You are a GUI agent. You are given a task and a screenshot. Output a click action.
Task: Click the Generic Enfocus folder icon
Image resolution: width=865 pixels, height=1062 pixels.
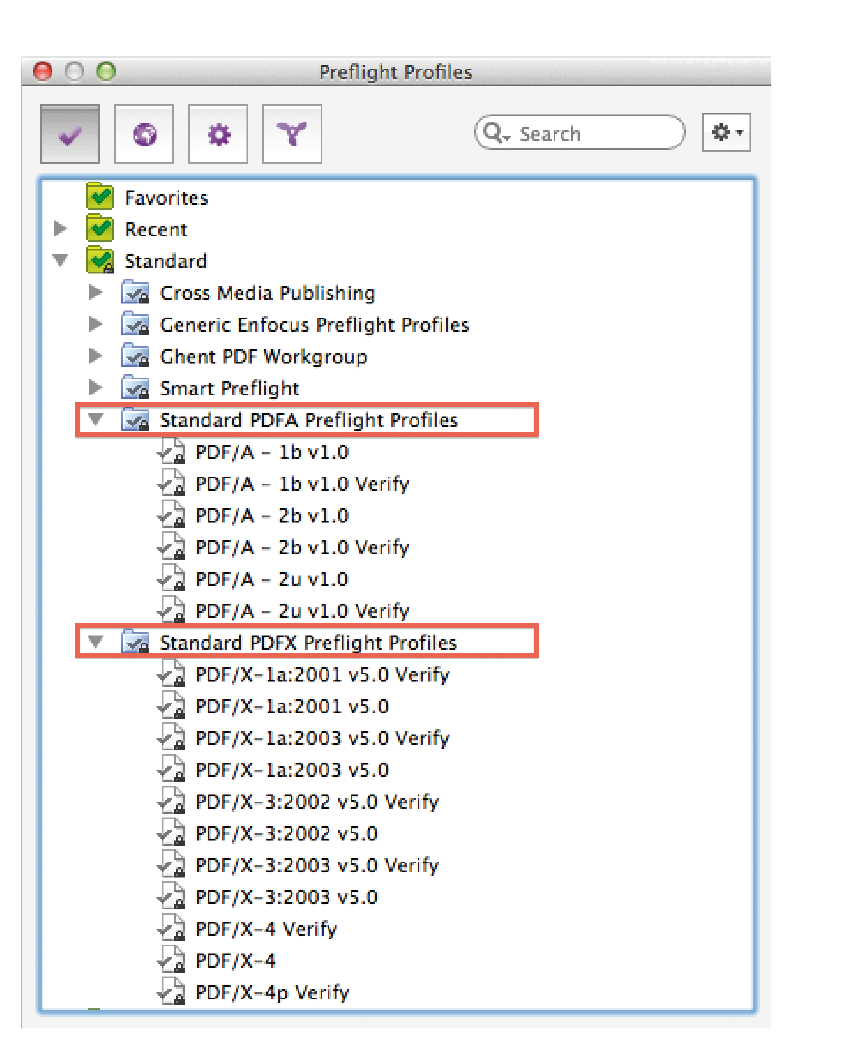point(135,324)
